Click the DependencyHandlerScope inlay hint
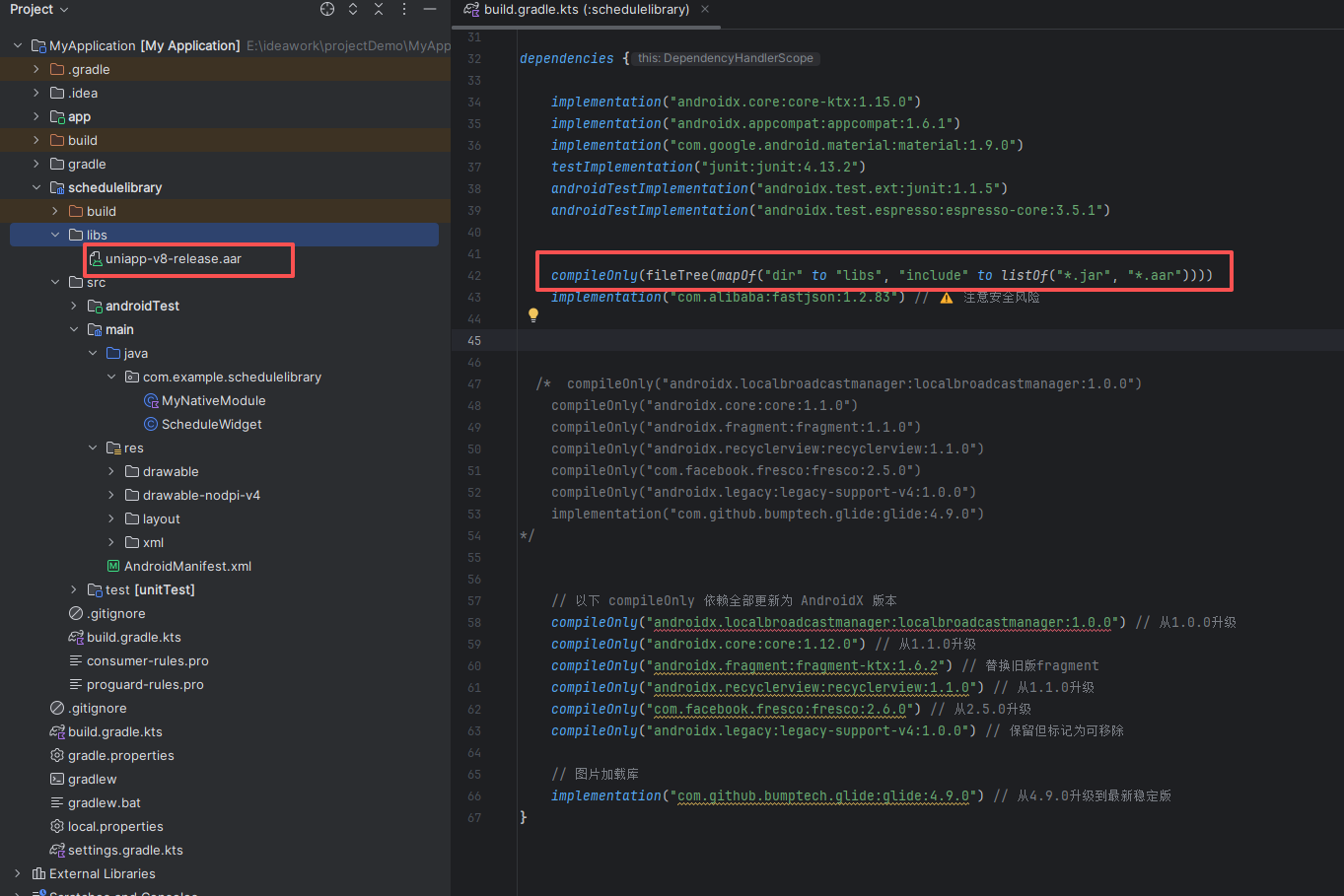Viewport: 1344px width, 896px height. click(725, 58)
